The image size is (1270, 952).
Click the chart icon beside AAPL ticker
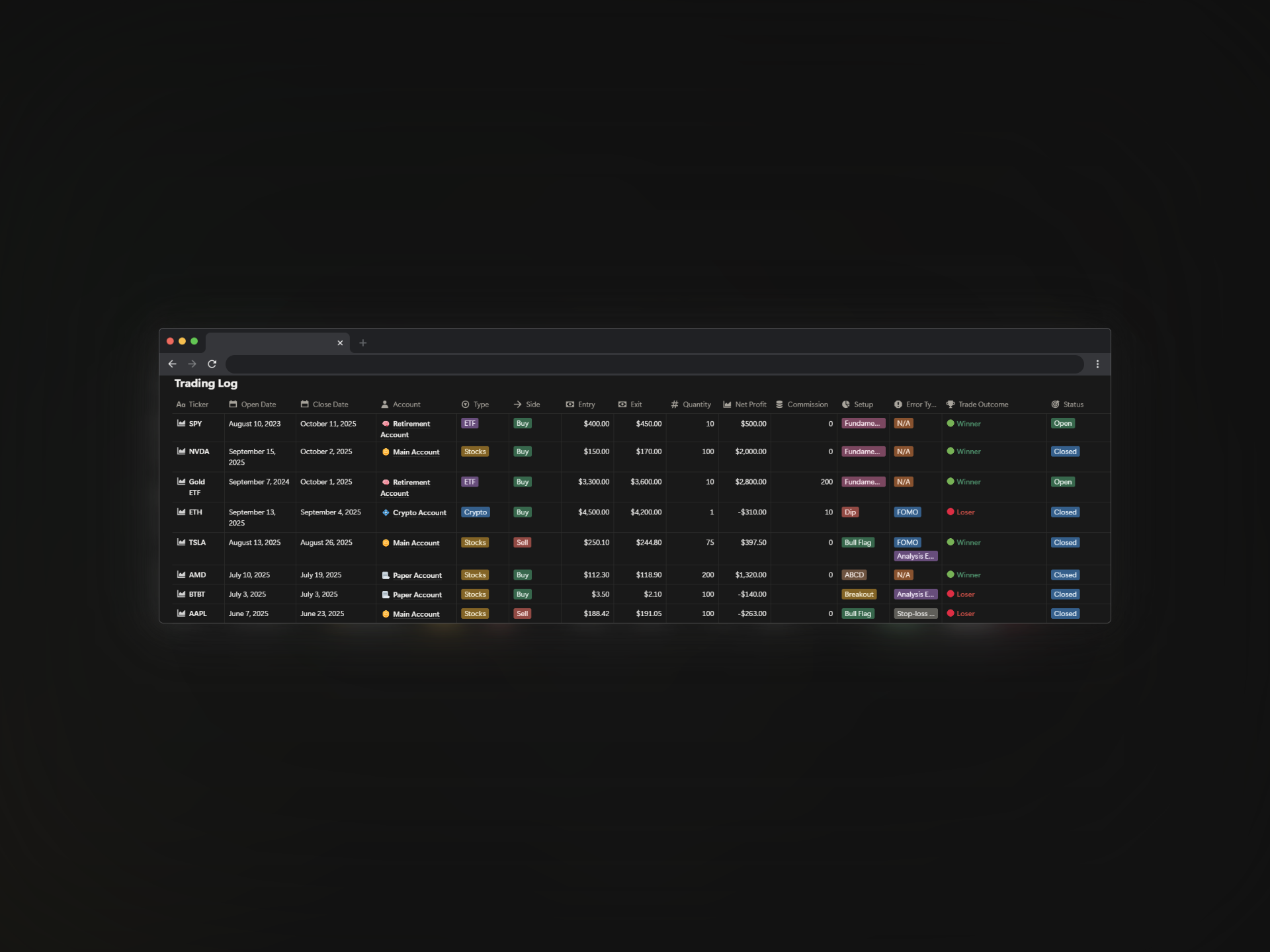point(181,613)
